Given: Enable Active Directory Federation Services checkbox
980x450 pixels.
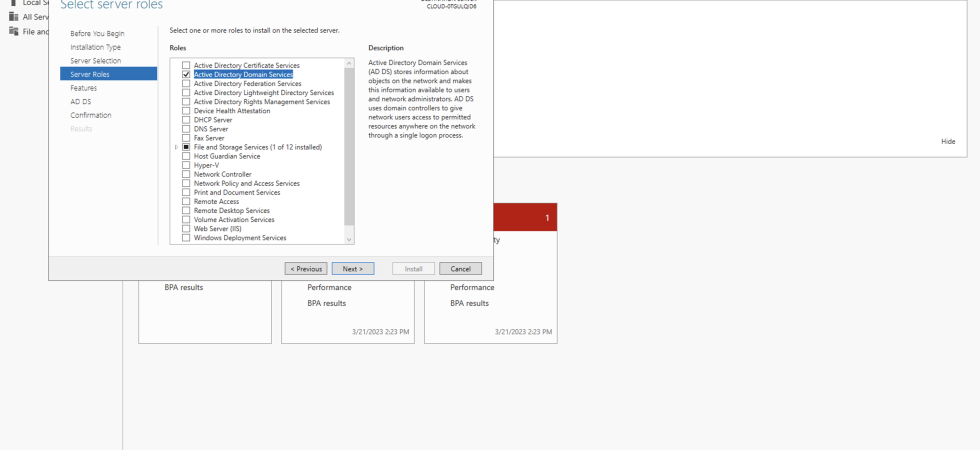Looking at the screenshot, I should pyautogui.click(x=186, y=83).
